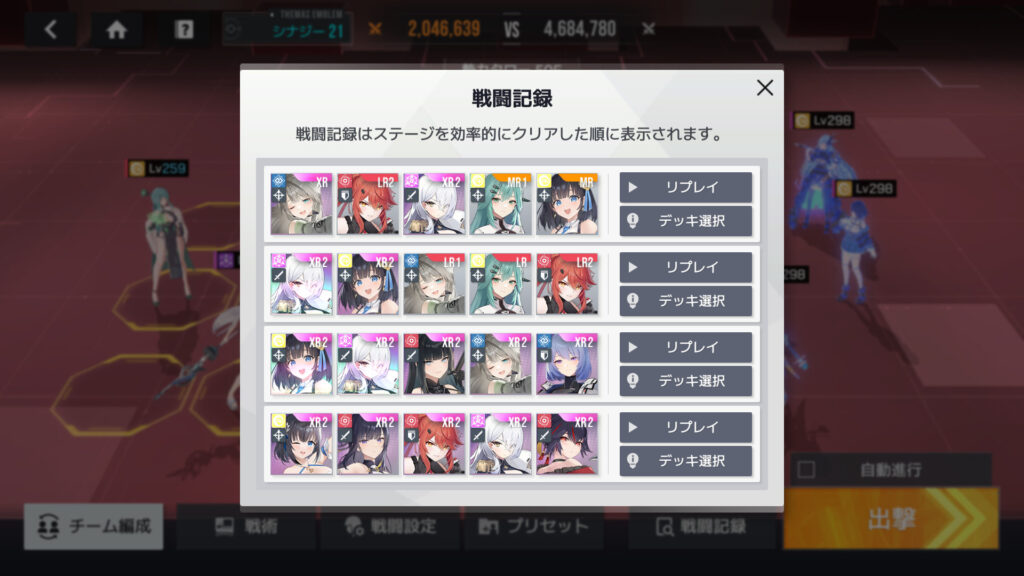The width and height of the screenshot is (1024, 576).
Task: Play the first record's リプレイ
Action: coord(686,187)
